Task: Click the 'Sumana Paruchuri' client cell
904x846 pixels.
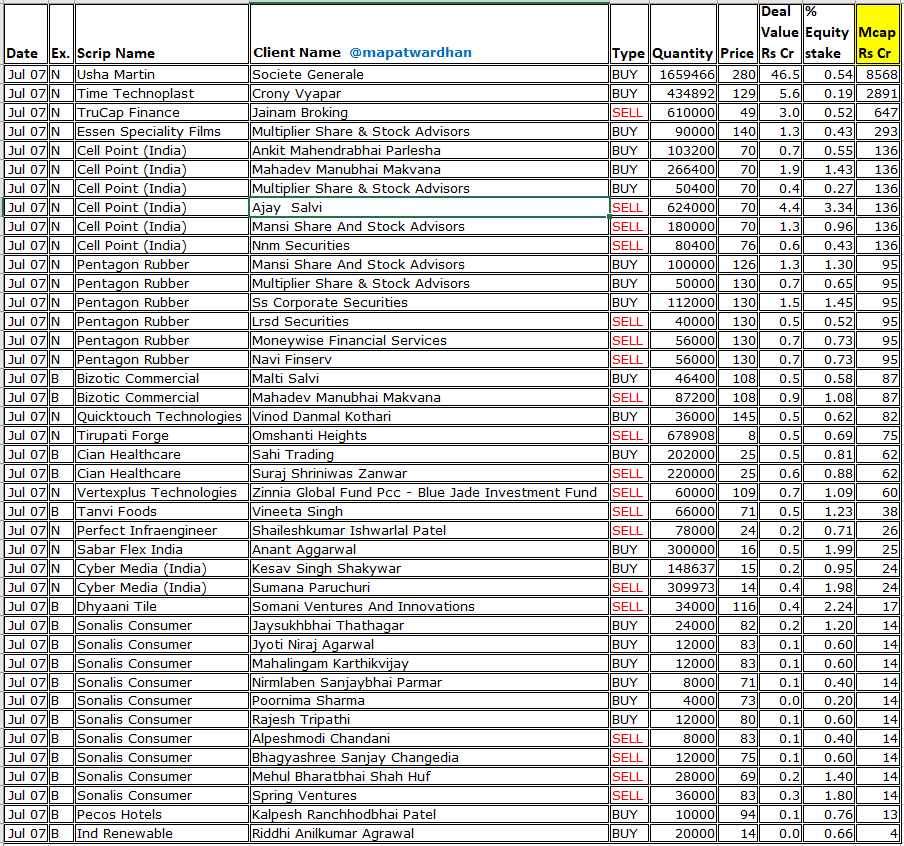Action: pyautogui.click(x=429, y=588)
